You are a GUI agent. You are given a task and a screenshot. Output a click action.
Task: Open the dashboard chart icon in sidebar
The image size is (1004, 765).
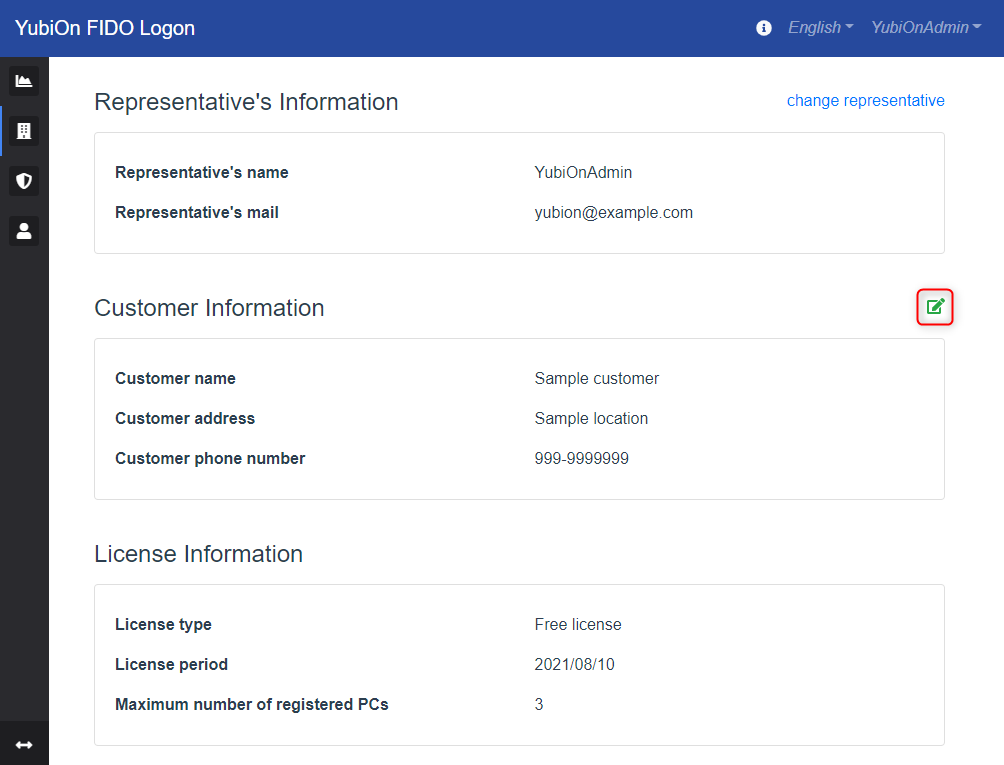pos(24,81)
